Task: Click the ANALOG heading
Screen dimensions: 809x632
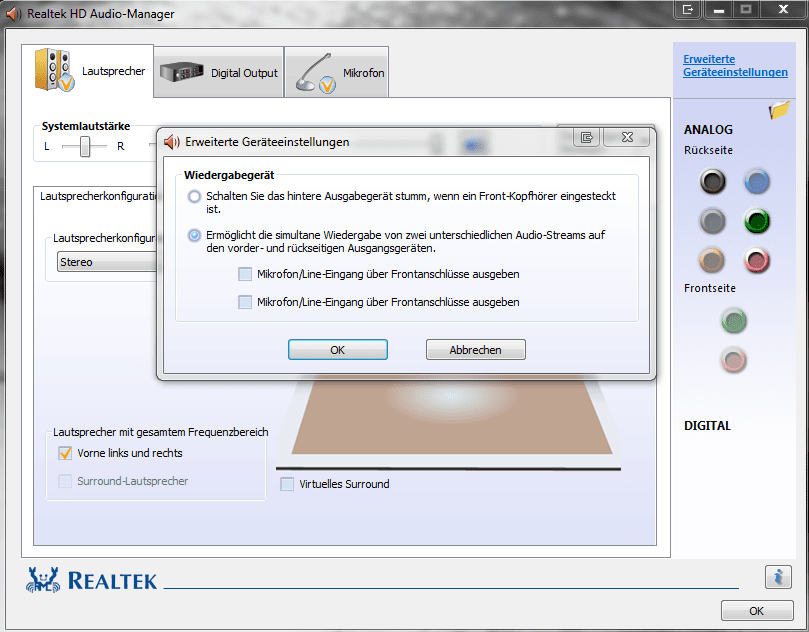Action: pyautogui.click(x=708, y=129)
